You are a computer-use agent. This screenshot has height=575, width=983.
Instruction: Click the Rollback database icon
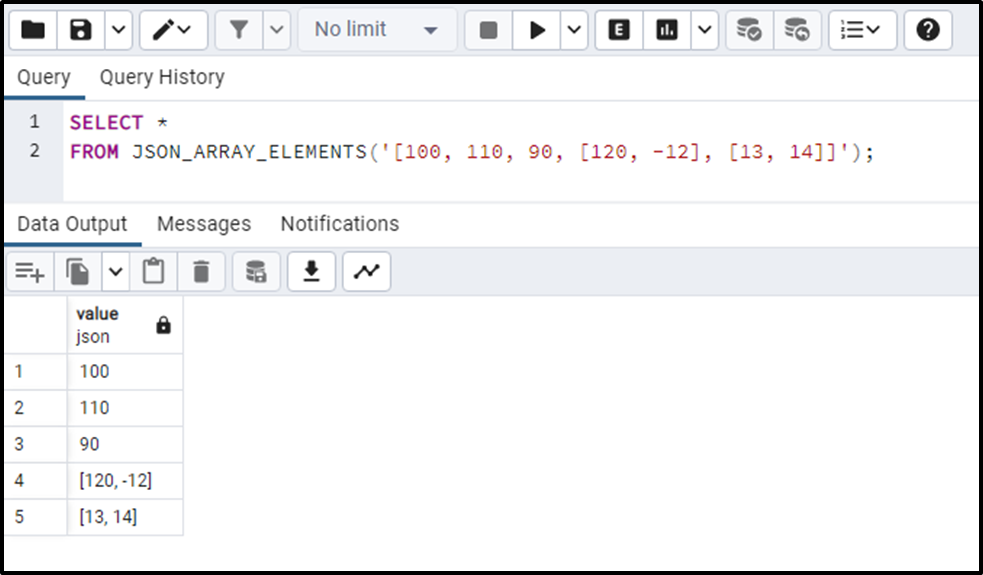pos(797,29)
